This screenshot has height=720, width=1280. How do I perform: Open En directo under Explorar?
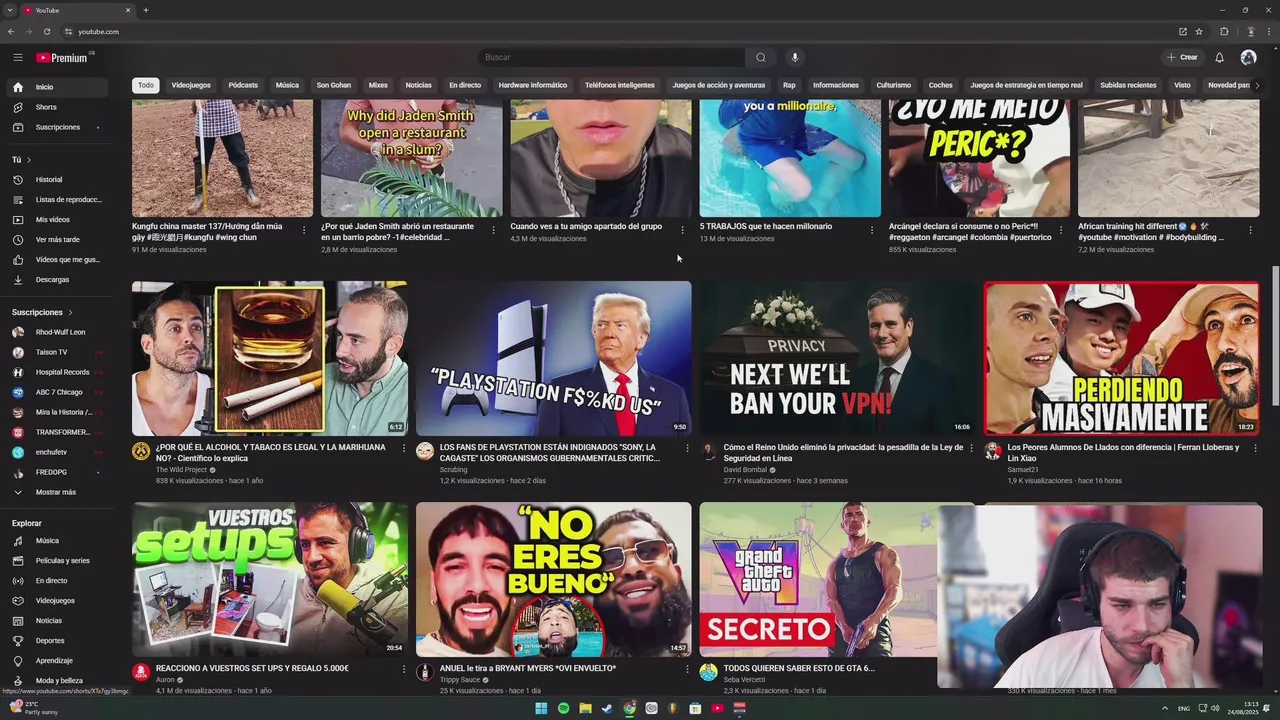[56, 581]
